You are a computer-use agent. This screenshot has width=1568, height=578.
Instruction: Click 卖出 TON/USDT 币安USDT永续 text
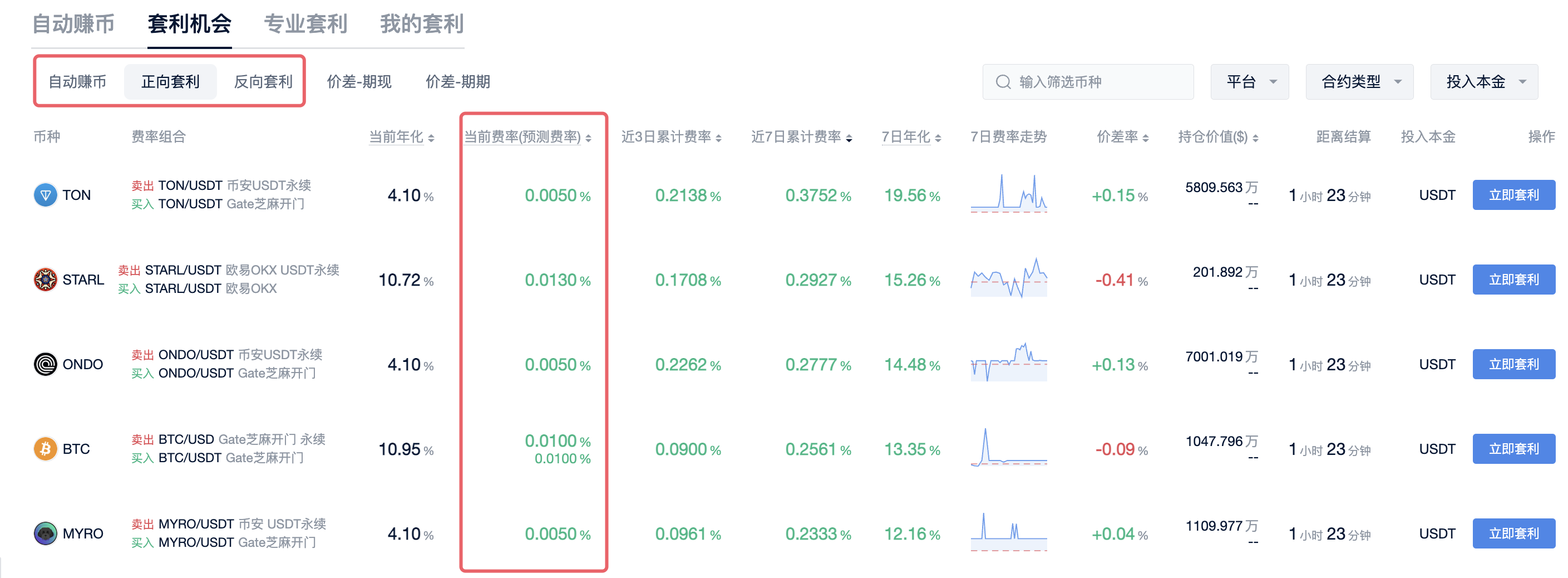(221, 185)
